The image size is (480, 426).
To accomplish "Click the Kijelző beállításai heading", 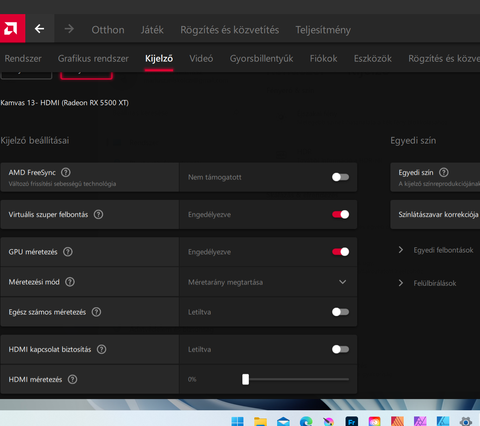I will coord(35,140).
